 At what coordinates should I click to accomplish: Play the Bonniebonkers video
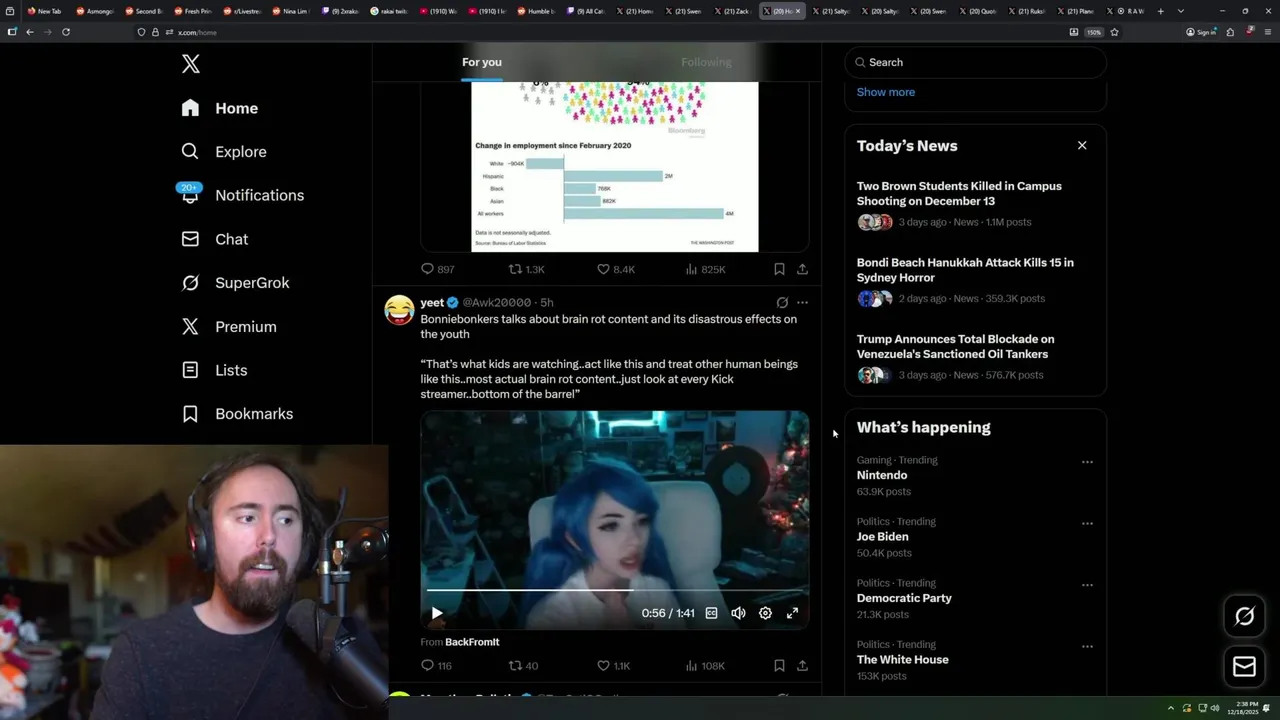[437, 613]
